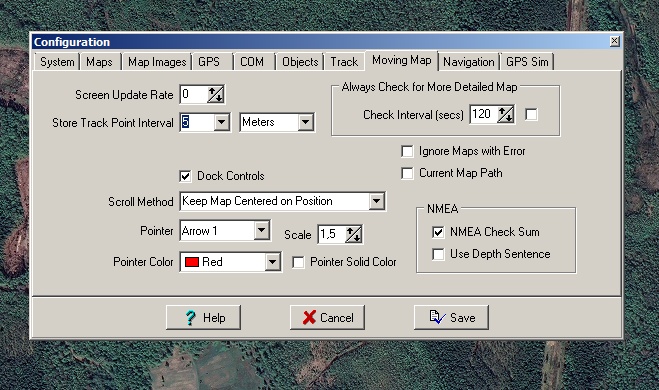Switch to the Navigation tab
Image resolution: width=659 pixels, height=390 pixels.
469,62
